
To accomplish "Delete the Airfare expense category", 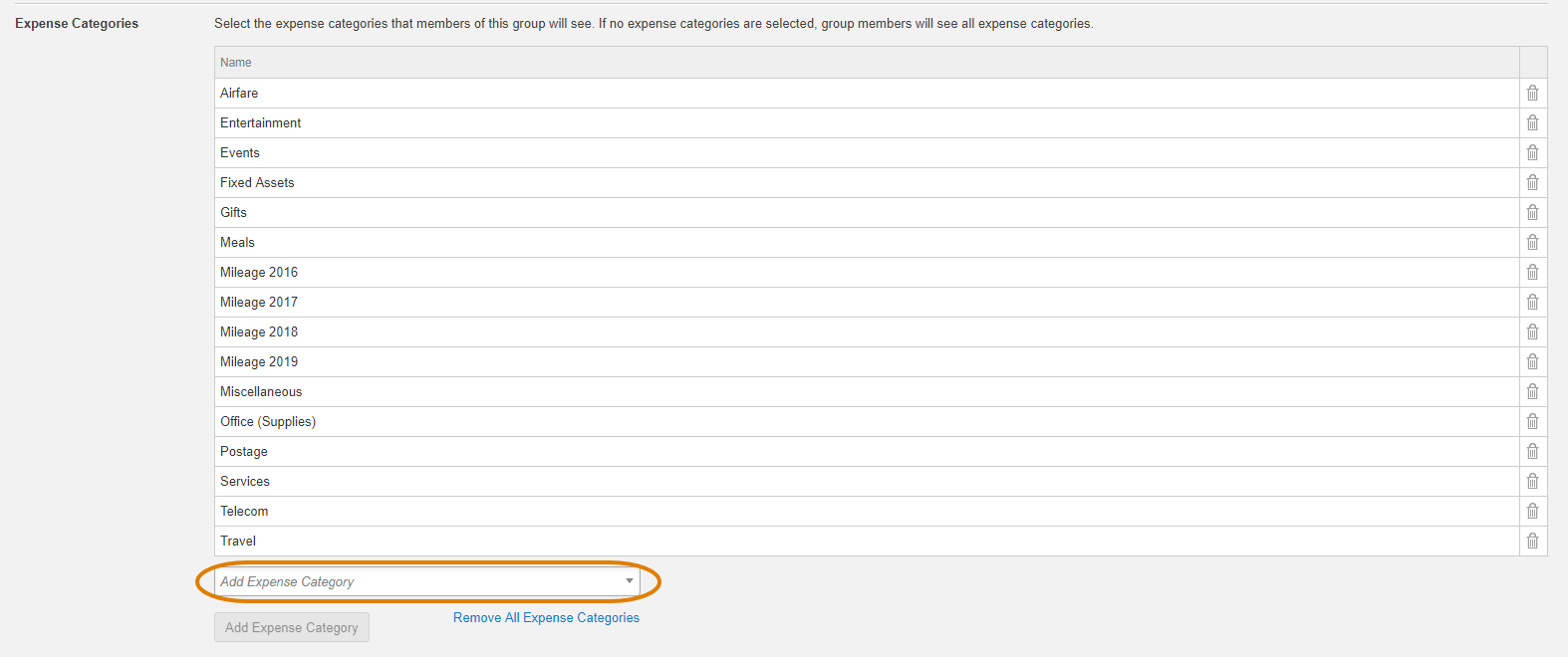I will point(1532,93).
